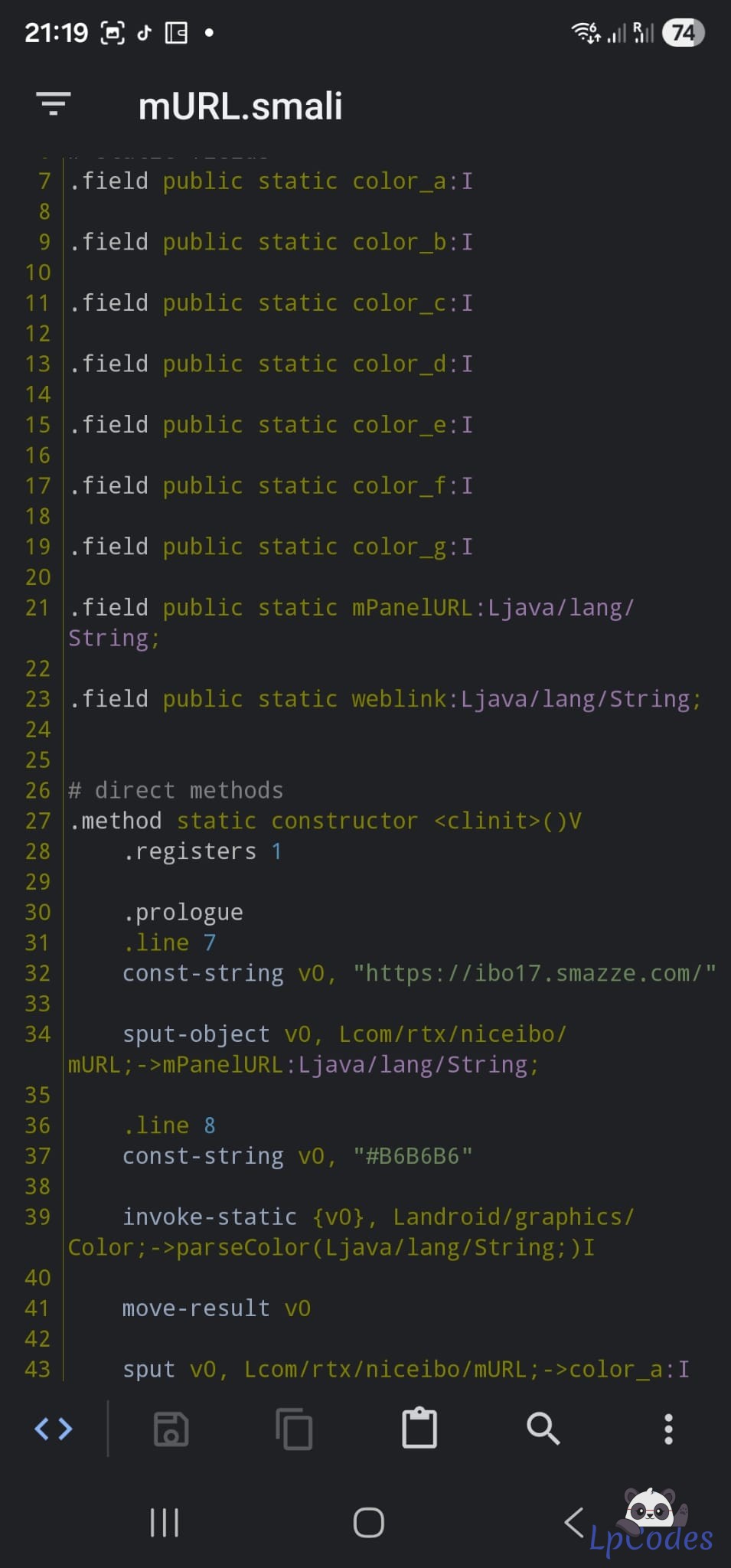Tap the battery indicator in the status bar
This screenshot has width=731, height=1568.
point(682,33)
